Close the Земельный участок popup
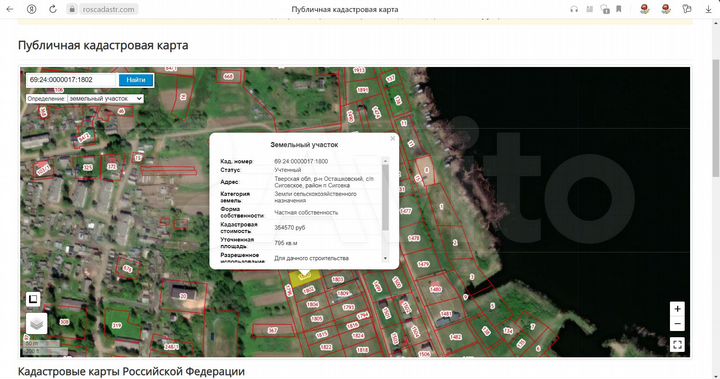Image resolution: width=720 pixels, height=379 pixels. coord(393,138)
